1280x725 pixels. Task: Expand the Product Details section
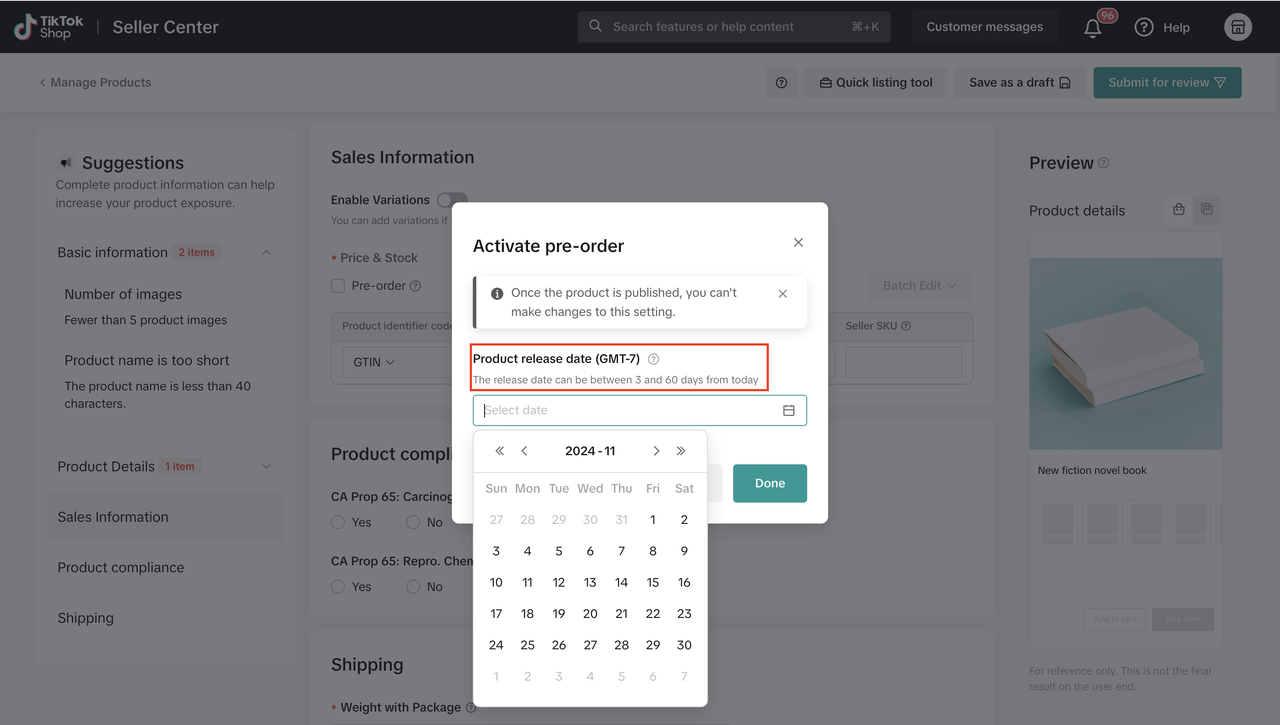pos(266,467)
